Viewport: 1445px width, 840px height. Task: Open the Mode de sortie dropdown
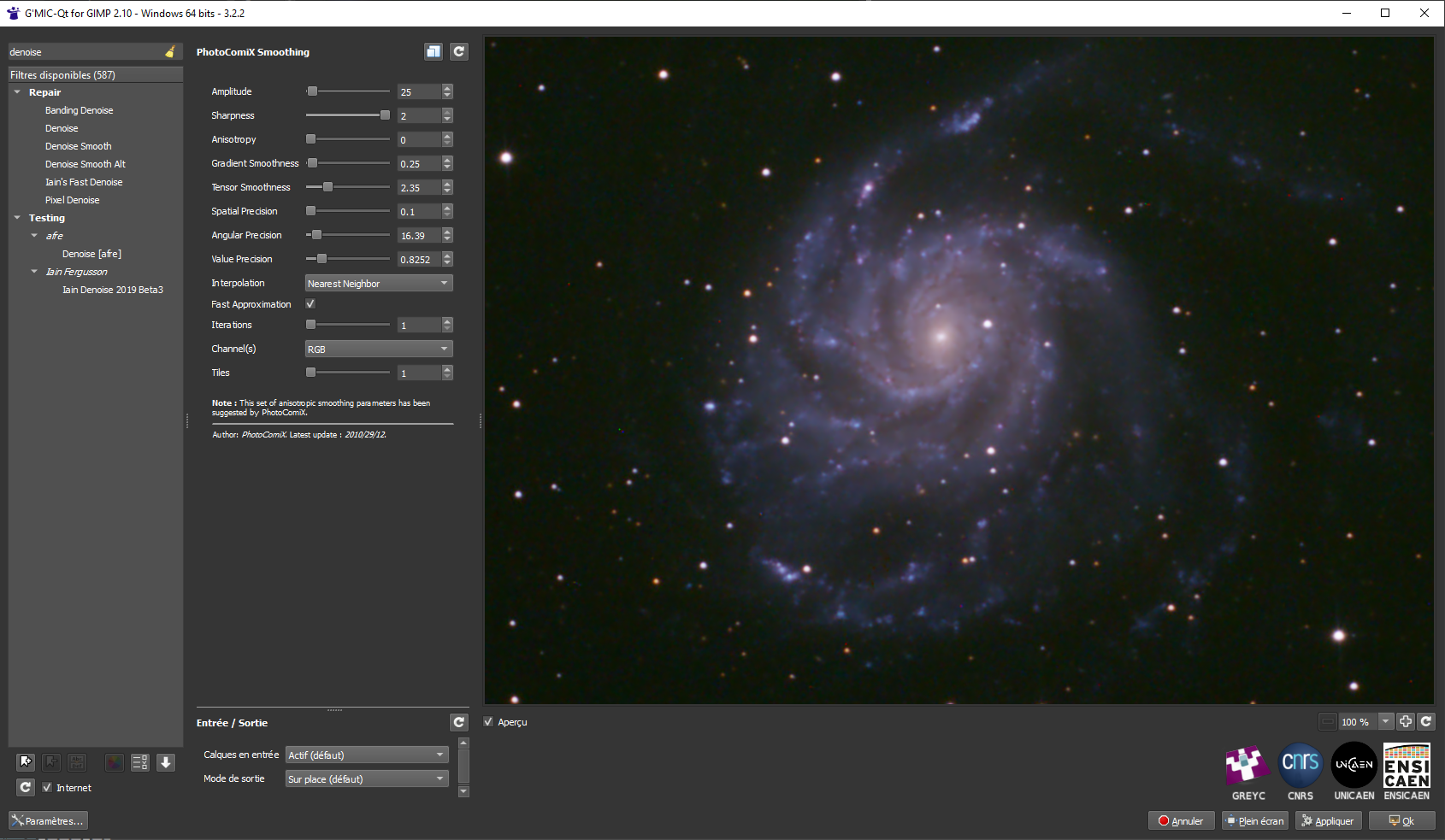367,778
